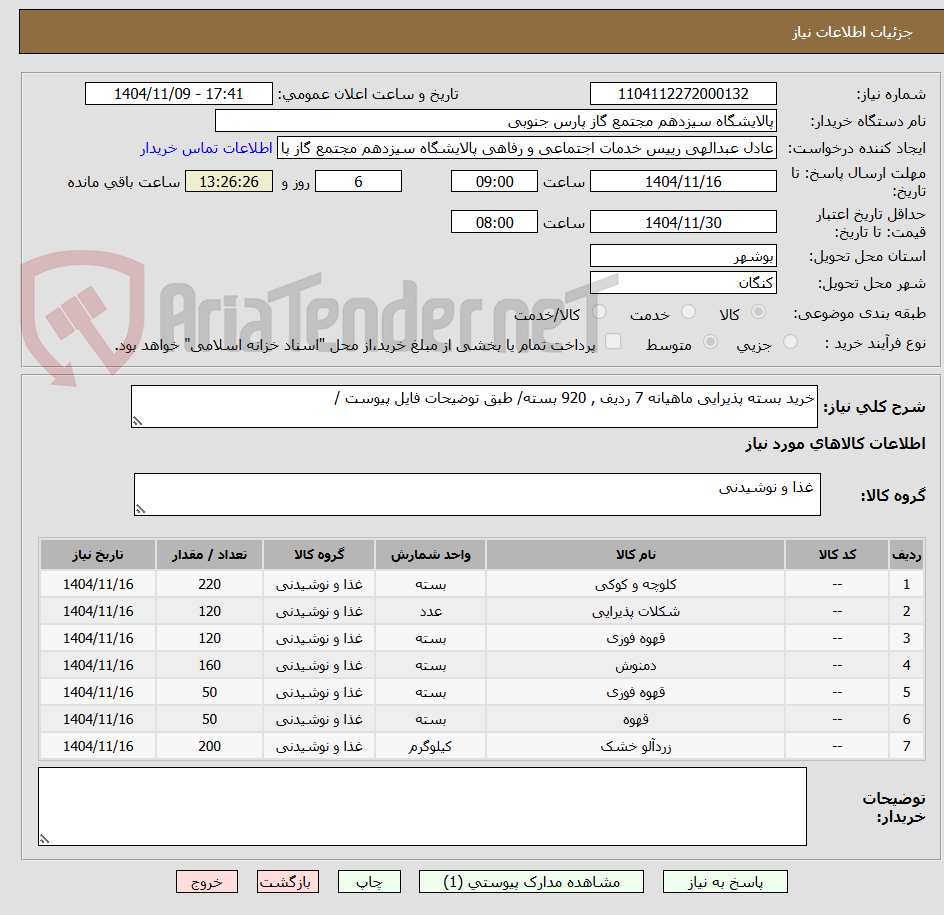Click the کد کالا column header
The image size is (944, 915).
click(x=837, y=554)
